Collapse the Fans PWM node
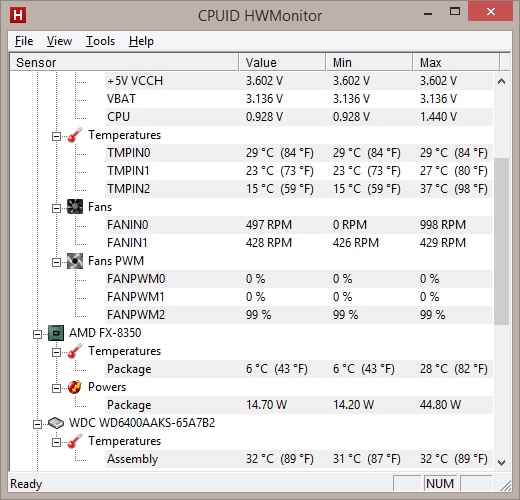This screenshot has width=520, height=500. click(56, 262)
